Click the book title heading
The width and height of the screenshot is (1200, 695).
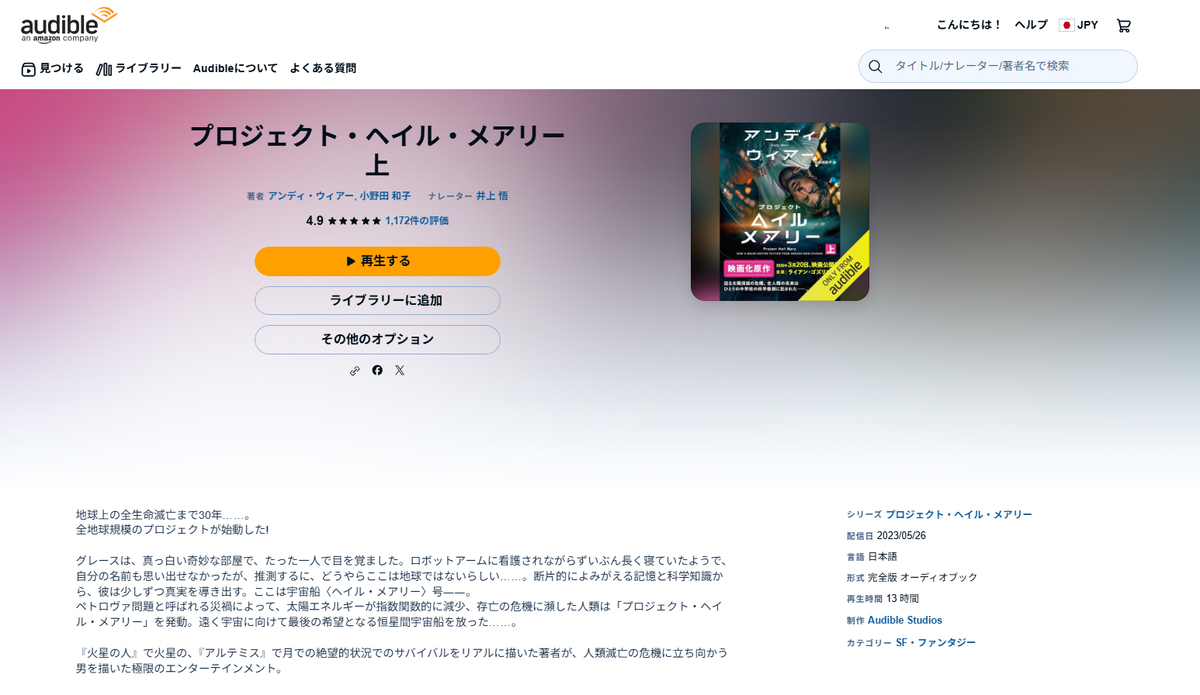(x=377, y=150)
